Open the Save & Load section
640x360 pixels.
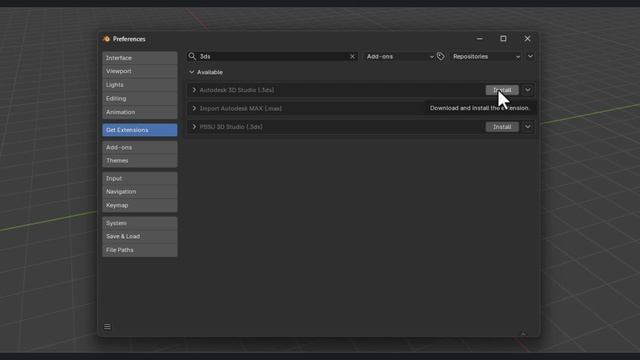point(140,236)
